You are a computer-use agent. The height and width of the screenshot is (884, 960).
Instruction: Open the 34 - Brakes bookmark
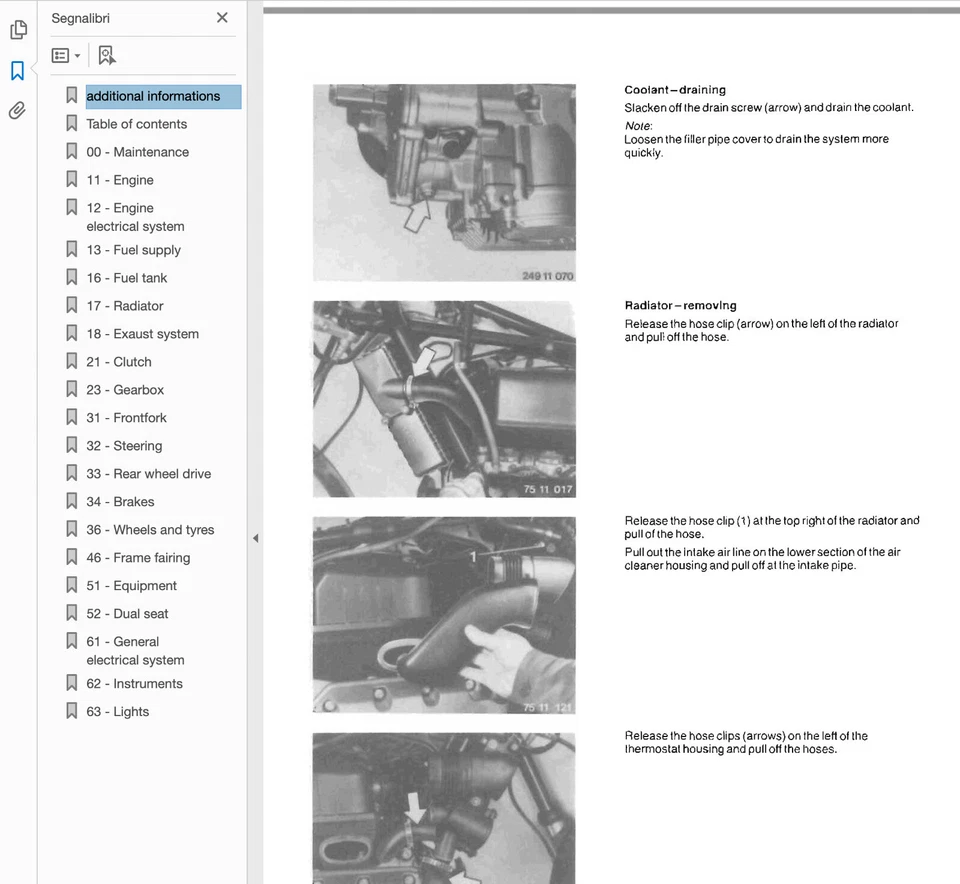(118, 501)
